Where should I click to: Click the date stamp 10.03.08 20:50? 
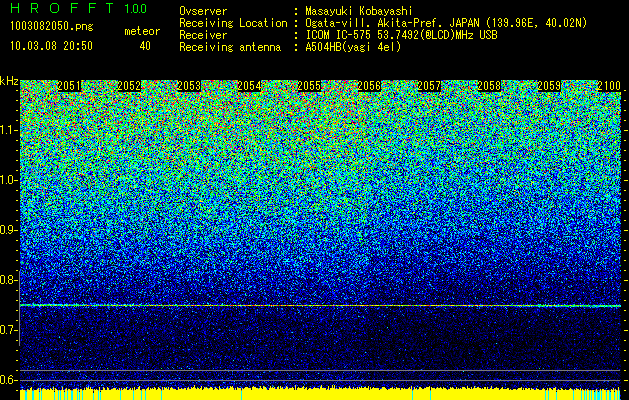pos(51,46)
